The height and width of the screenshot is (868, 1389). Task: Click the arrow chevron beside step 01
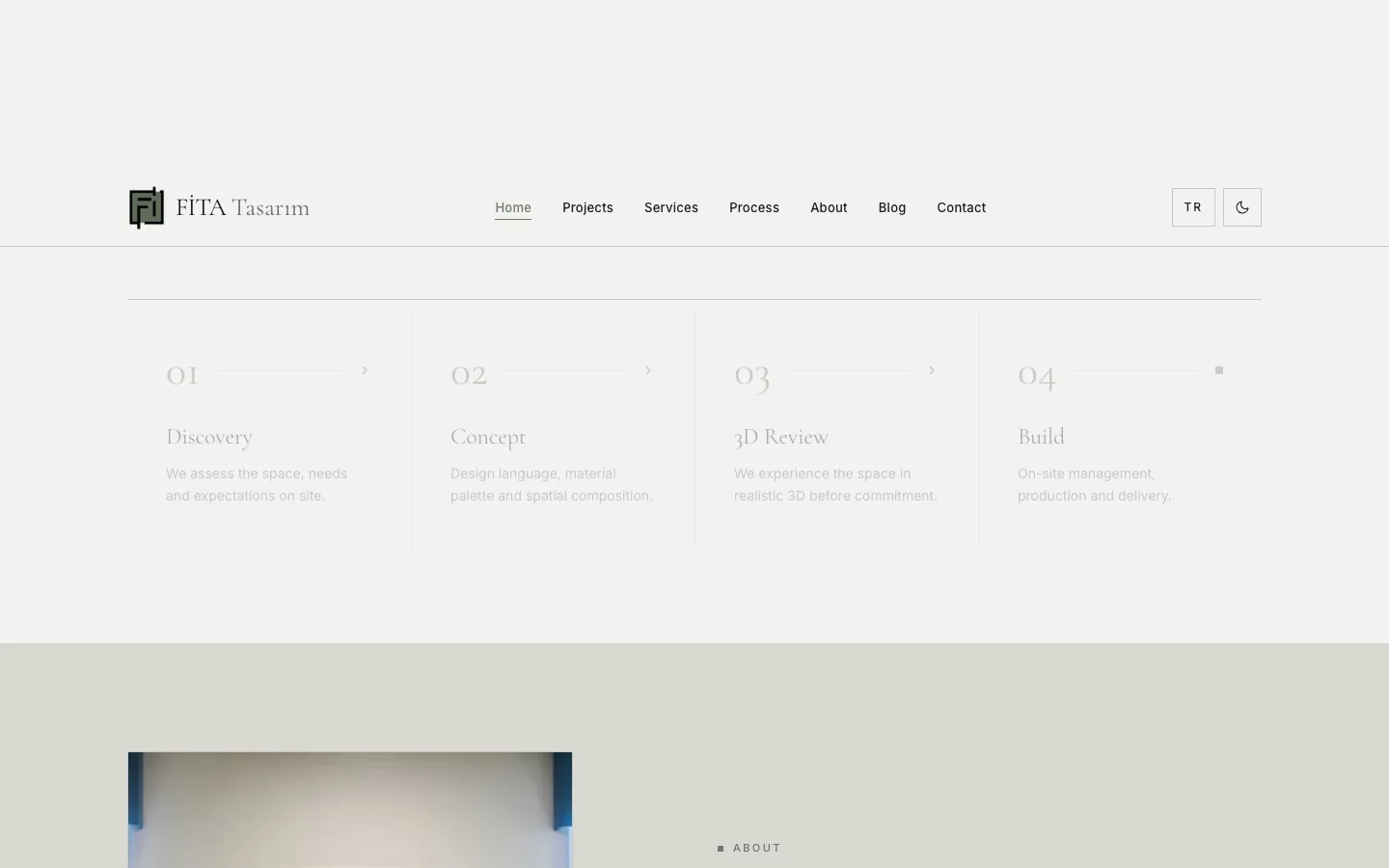point(365,370)
